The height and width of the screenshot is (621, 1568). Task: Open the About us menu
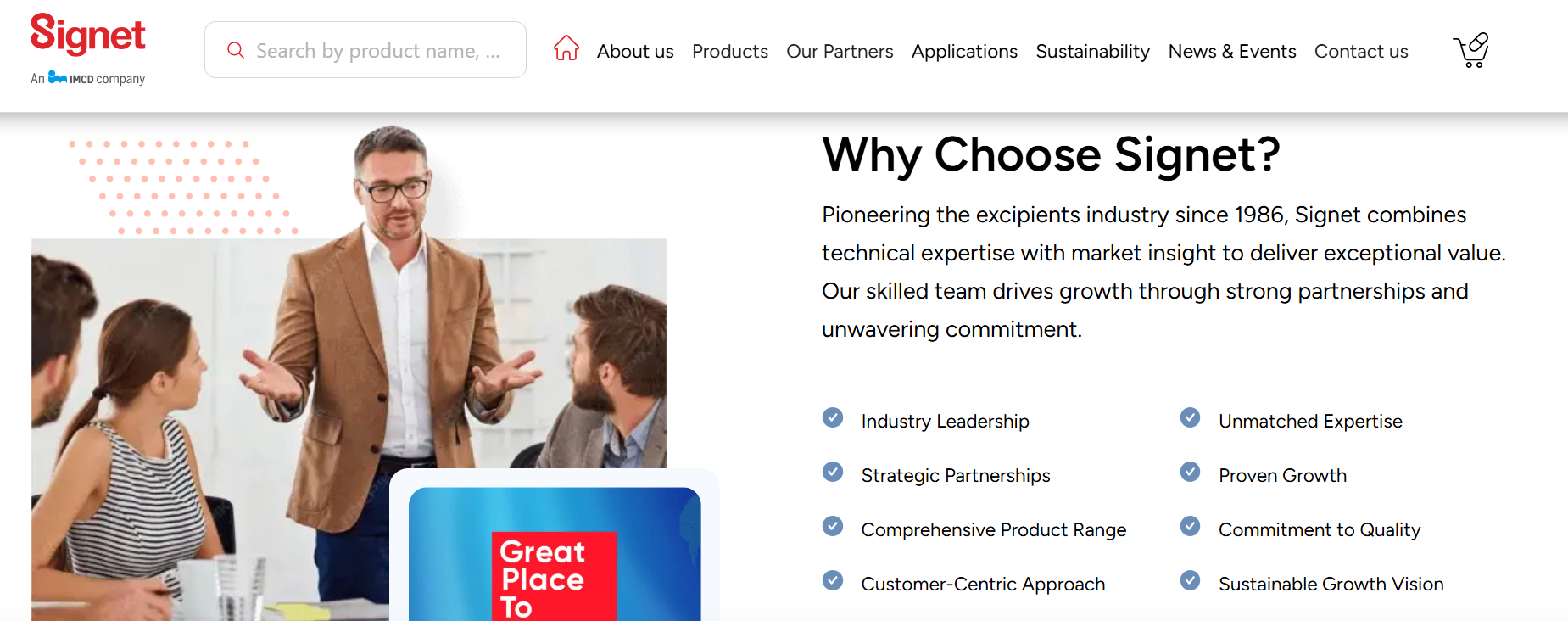coord(635,52)
